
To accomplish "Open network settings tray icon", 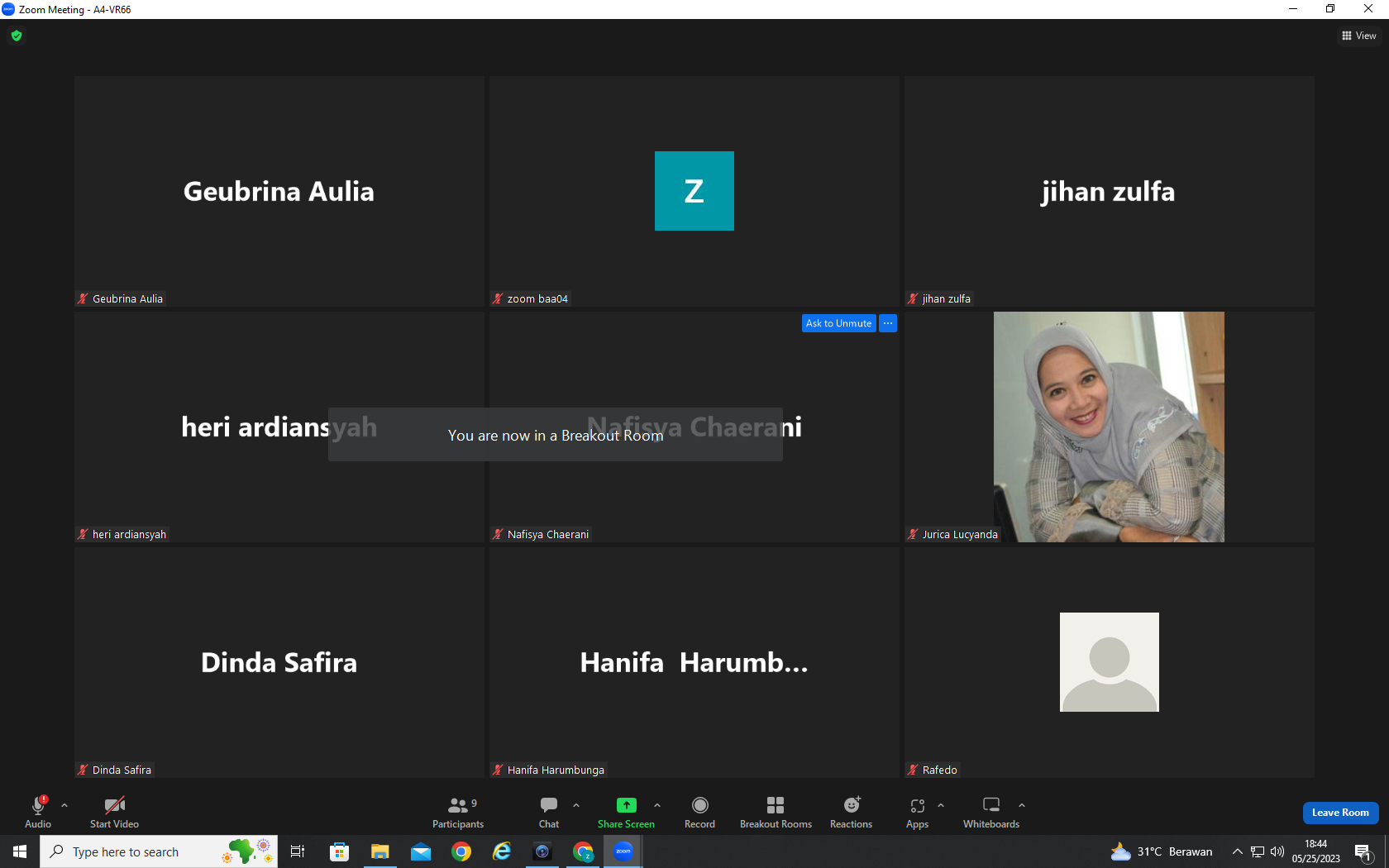I will [1258, 851].
